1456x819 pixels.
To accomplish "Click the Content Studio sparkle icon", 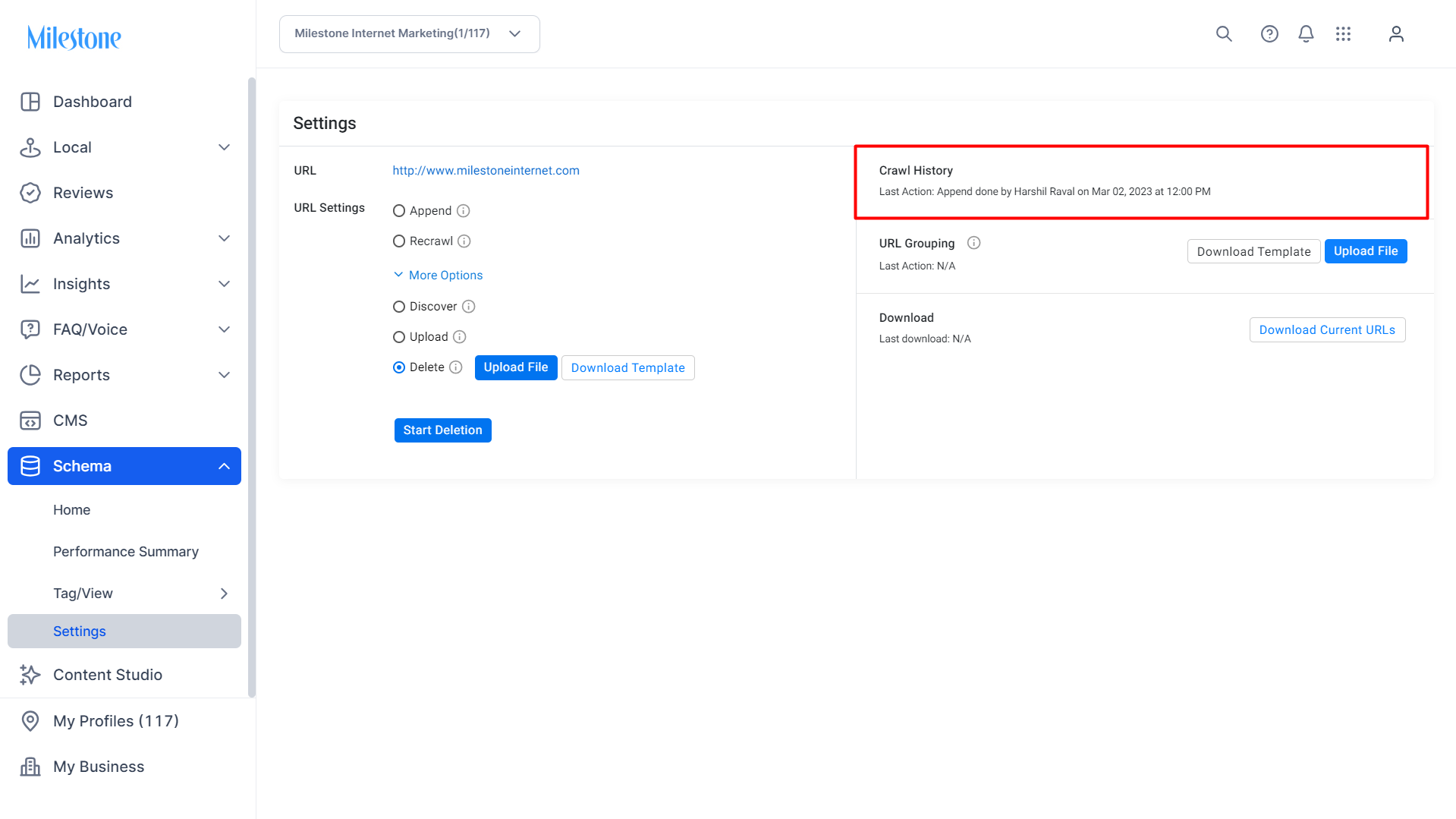I will click(x=30, y=675).
